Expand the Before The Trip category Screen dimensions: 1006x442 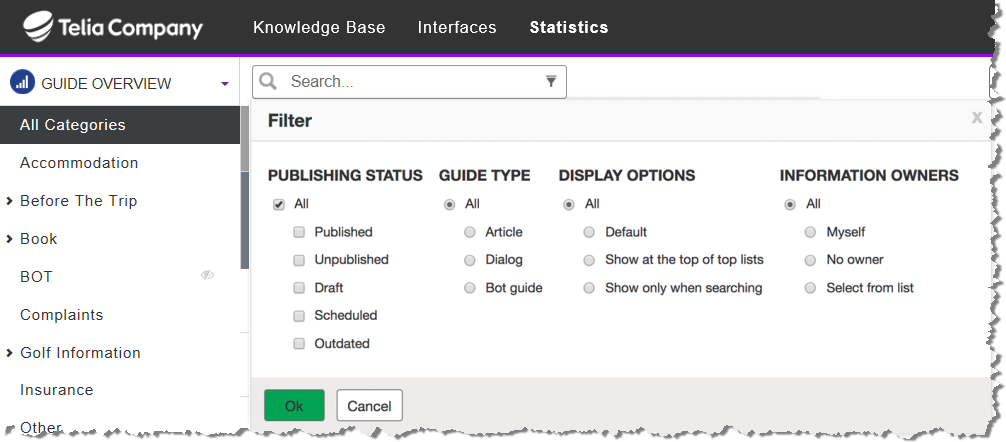(10, 201)
